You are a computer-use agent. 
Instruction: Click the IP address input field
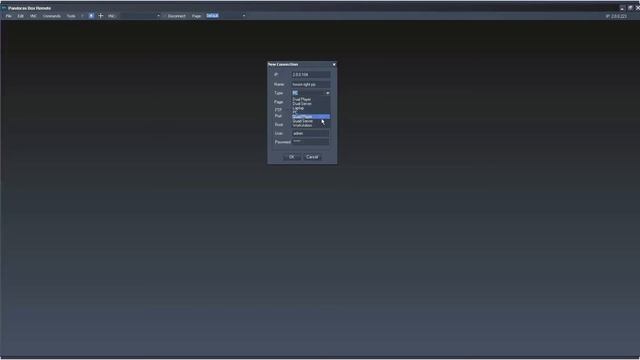tap(311, 75)
